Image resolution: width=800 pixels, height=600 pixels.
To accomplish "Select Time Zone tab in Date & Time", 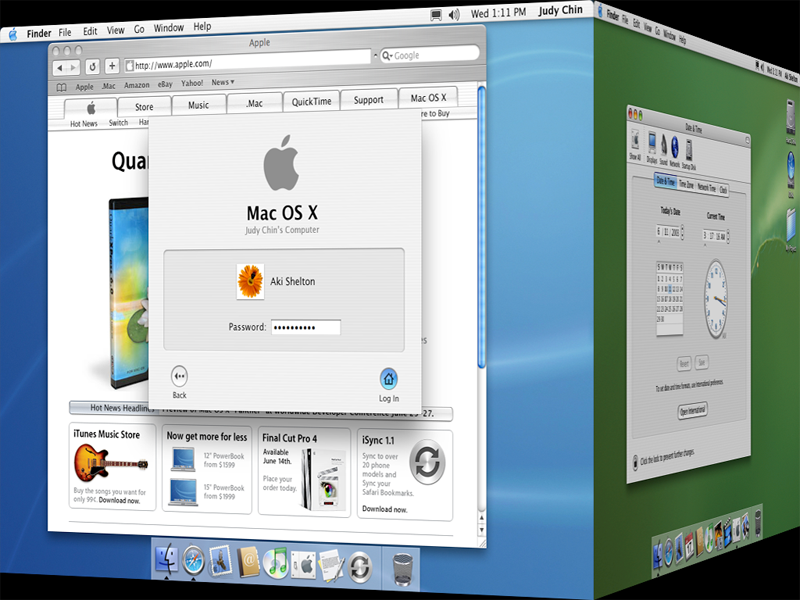I will [x=686, y=185].
